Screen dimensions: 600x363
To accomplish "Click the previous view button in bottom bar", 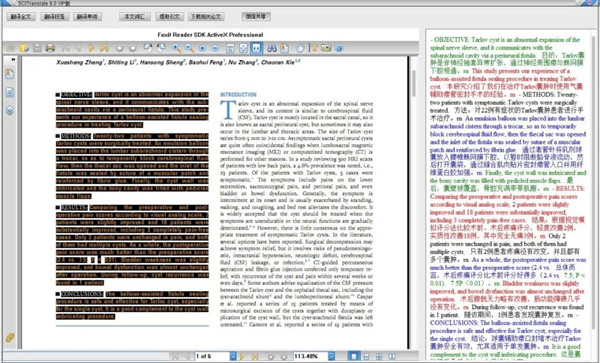I will pos(271,357).
